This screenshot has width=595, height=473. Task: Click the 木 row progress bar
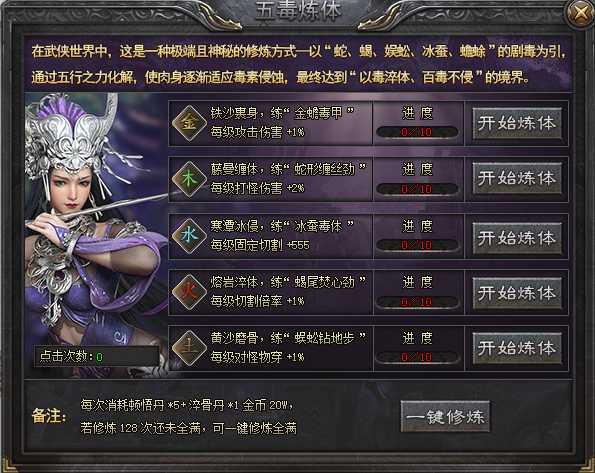pos(417,189)
